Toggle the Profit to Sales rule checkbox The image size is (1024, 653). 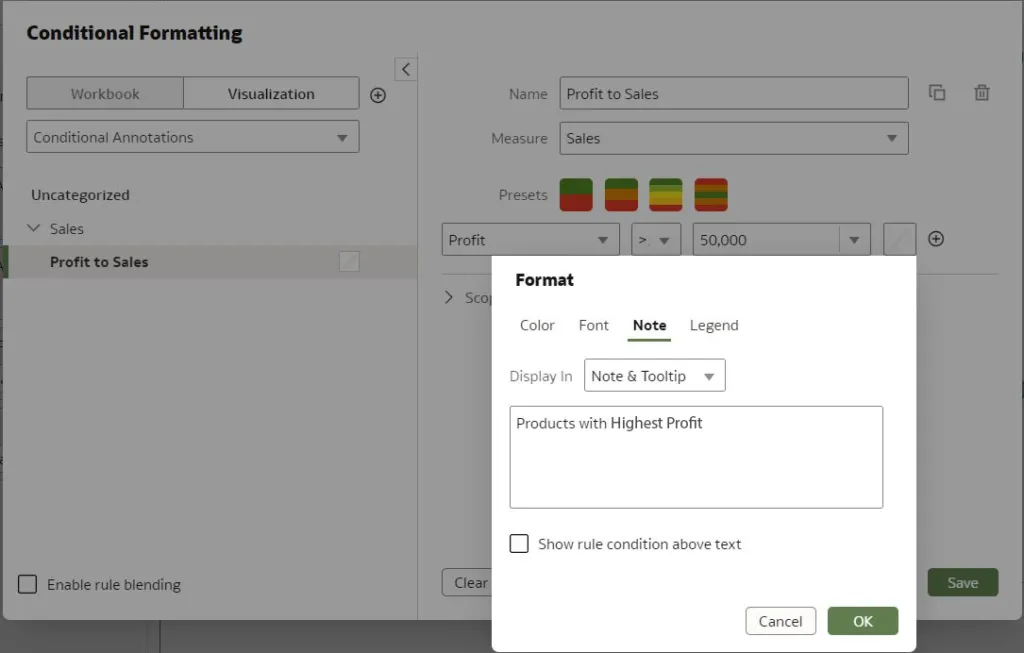pos(349,262)
